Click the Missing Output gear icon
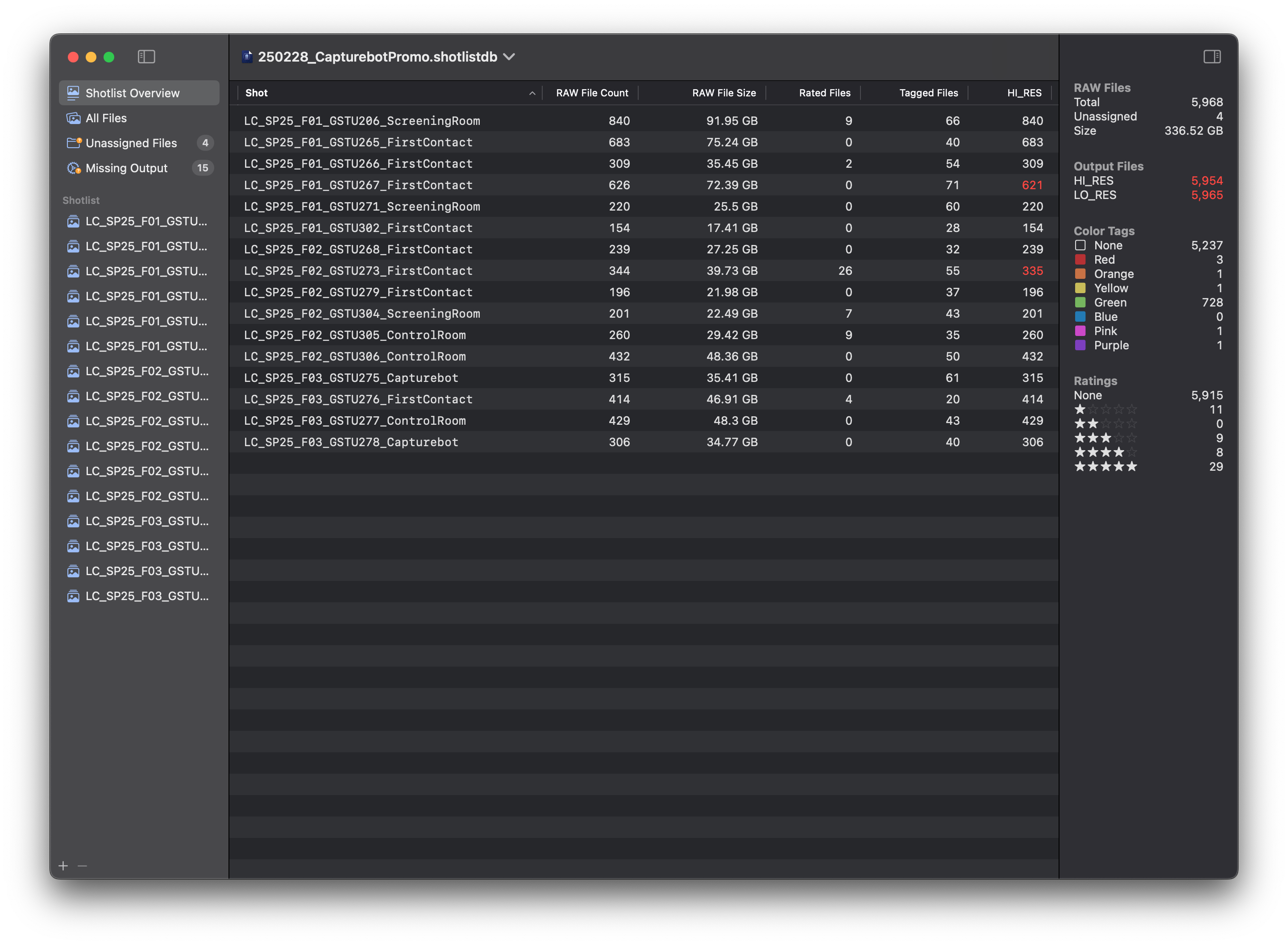1288x945 pixels. click(73, 168)
